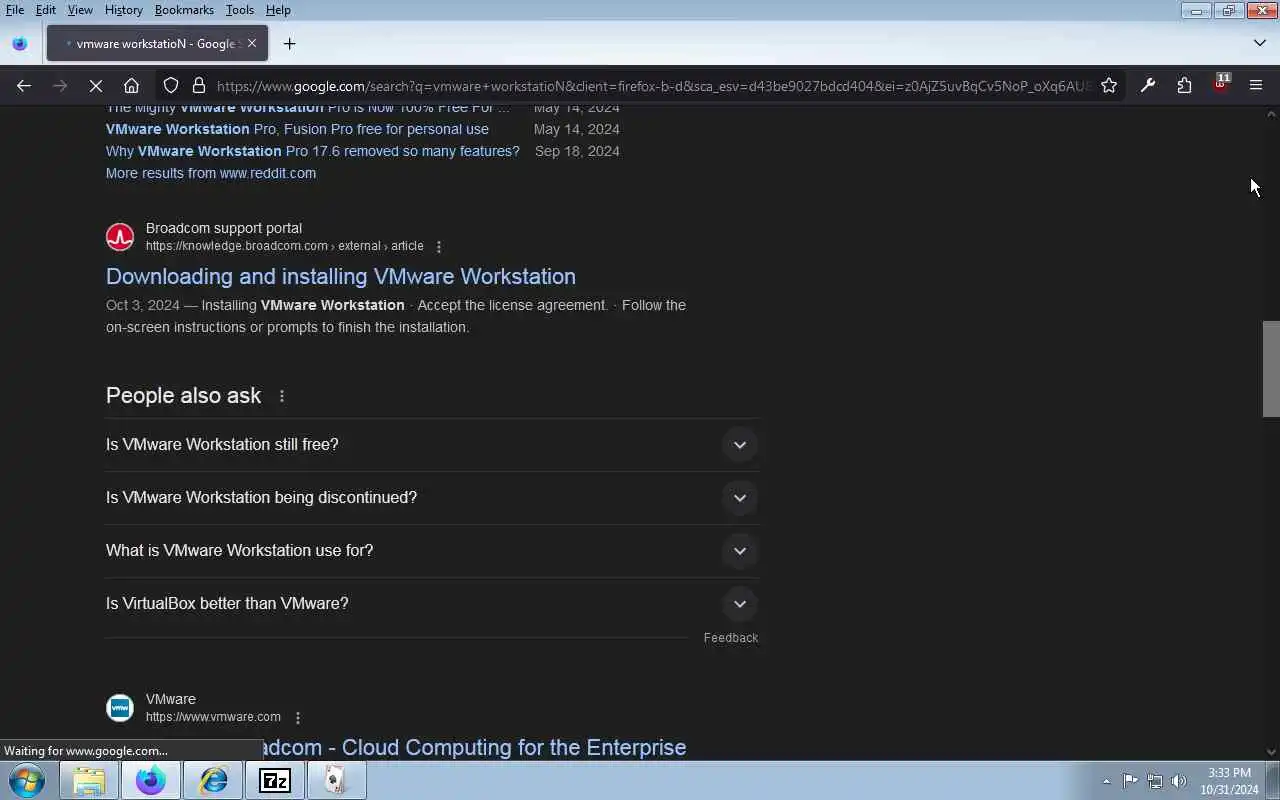Click the 'Oct 3, 2024' snippet text
Image resolution: width=1280 pixels, height=800 pixels.
click(x=143, y=305)
